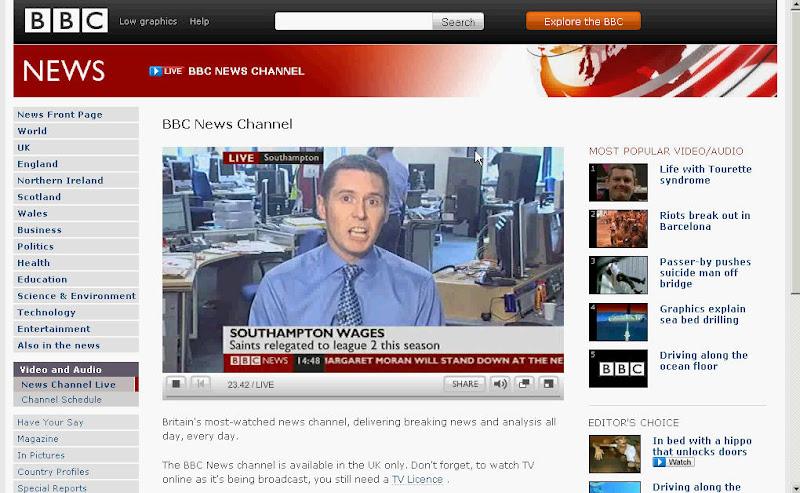Open the Low graphics link
The height and width of the screenshot is (493, 800).
click(148, 21)
